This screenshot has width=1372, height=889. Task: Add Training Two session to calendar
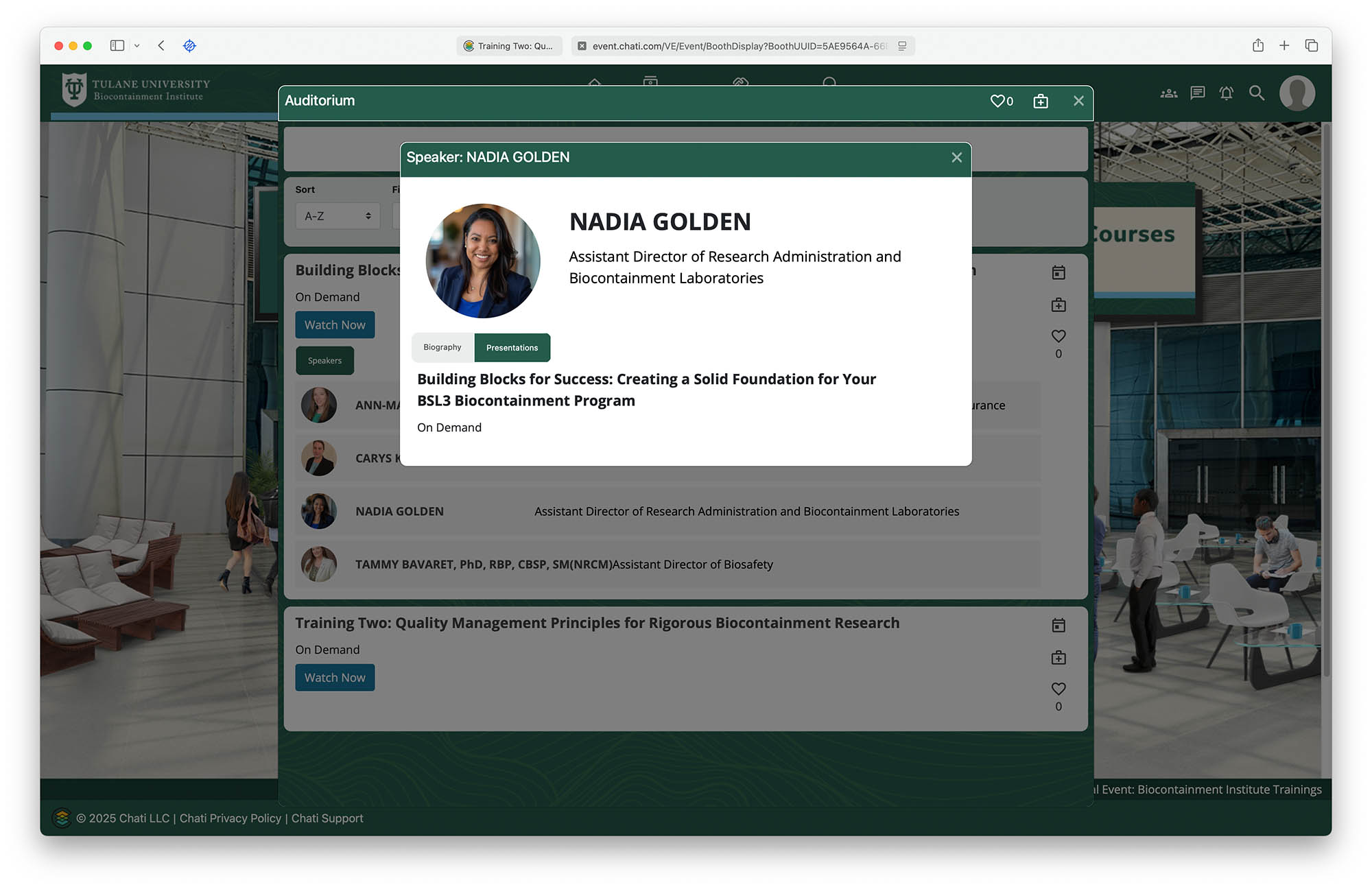tap(1058, 625)
